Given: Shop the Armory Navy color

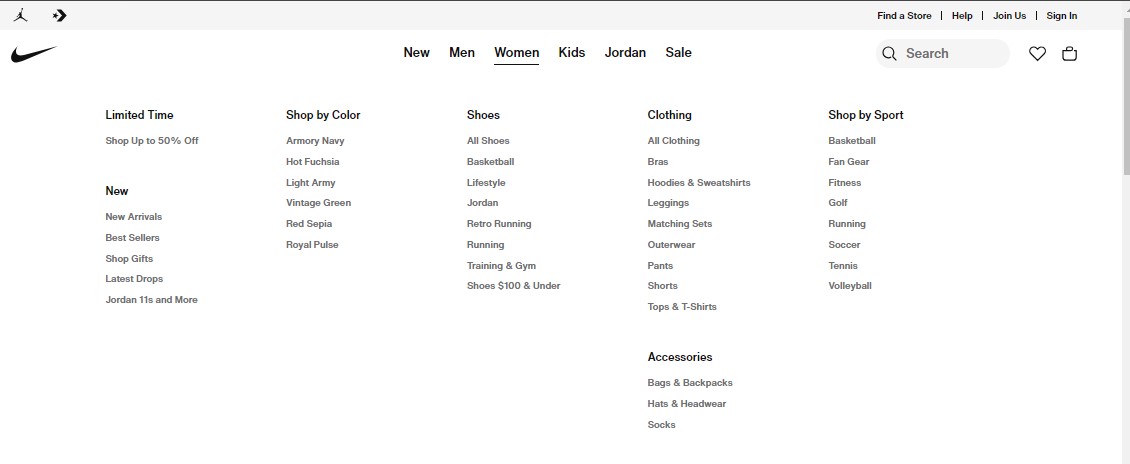Looking at the screenshot, I should click(315, 140).
